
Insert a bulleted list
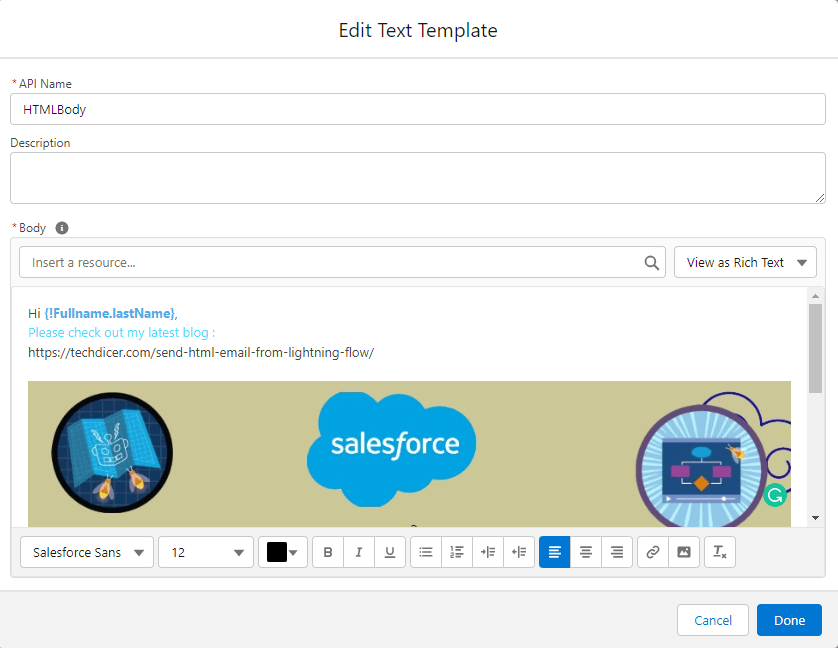tap(425, 551)
